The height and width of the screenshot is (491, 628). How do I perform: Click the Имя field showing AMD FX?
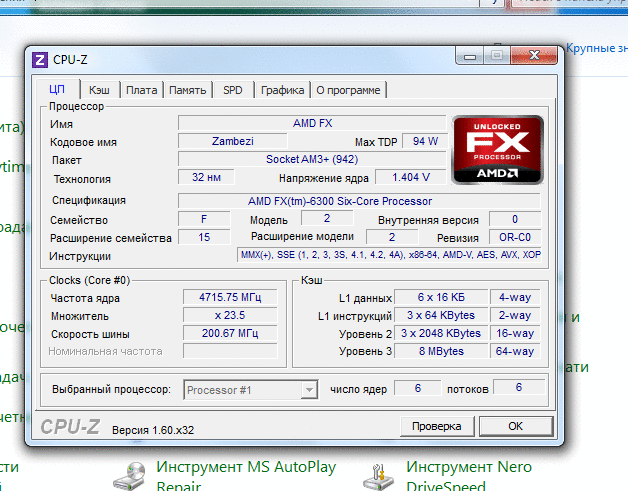312,123
